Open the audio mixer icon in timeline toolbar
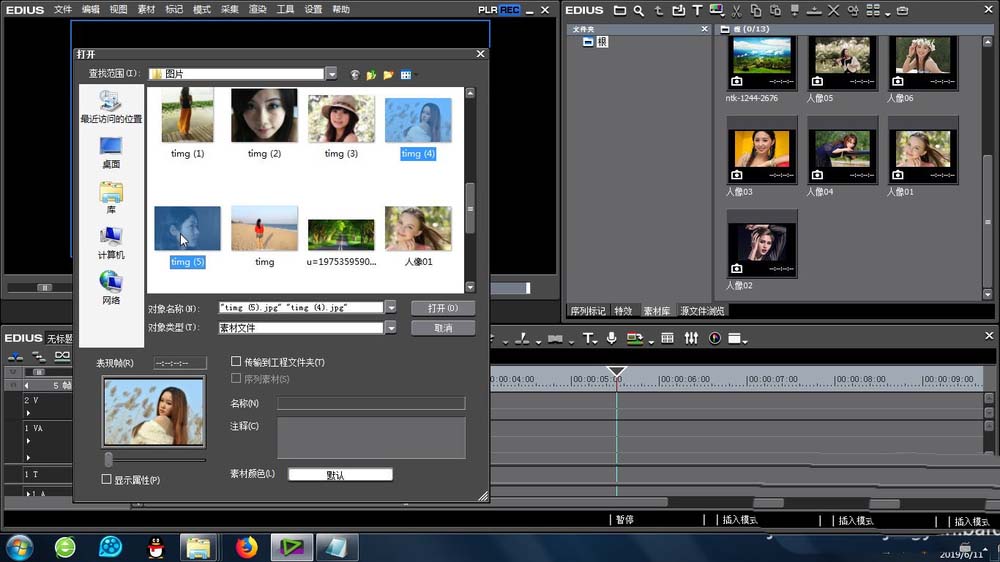 click(x=691, y=339)
